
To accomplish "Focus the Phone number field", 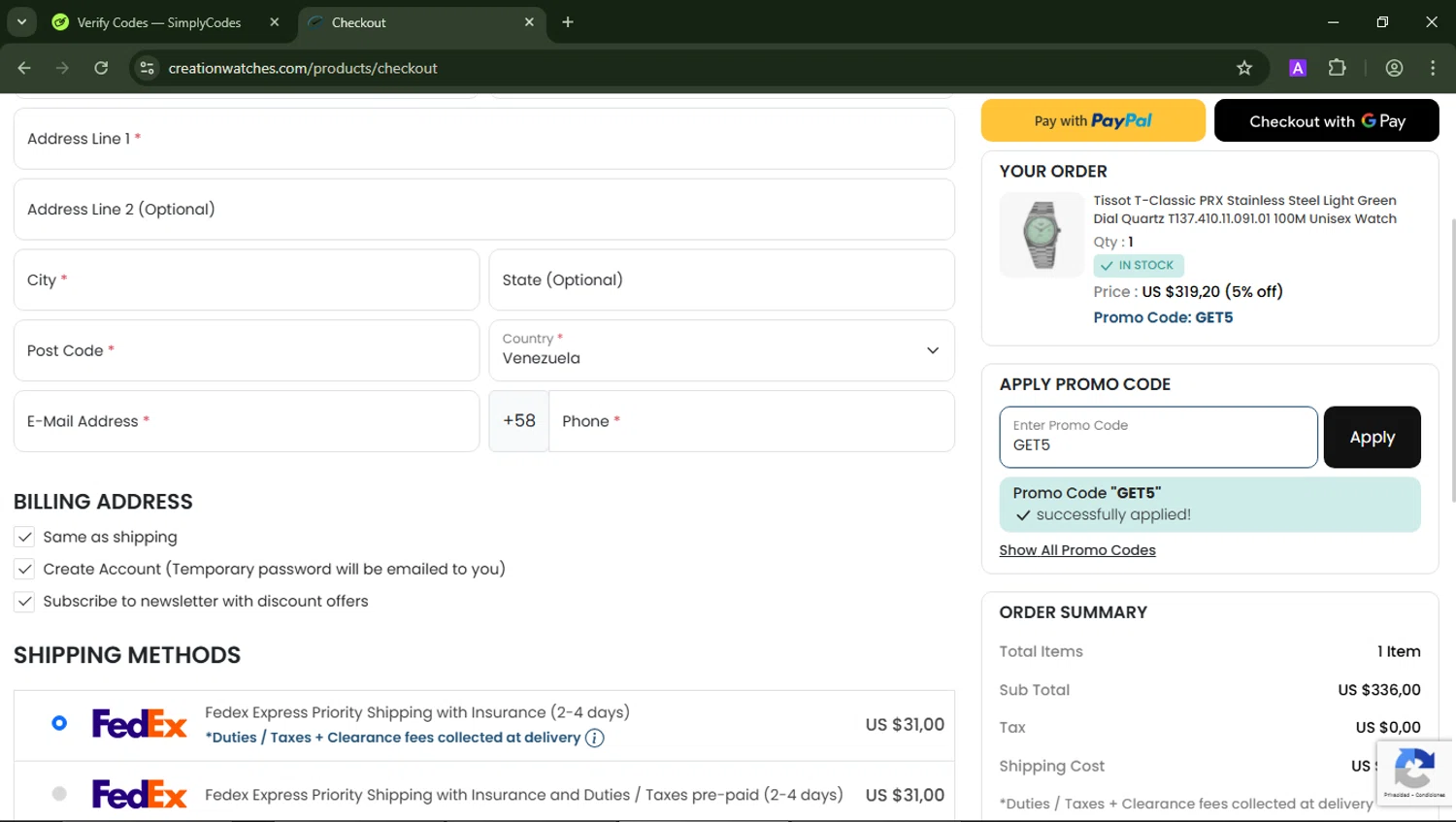I will (x=751, y=421).
